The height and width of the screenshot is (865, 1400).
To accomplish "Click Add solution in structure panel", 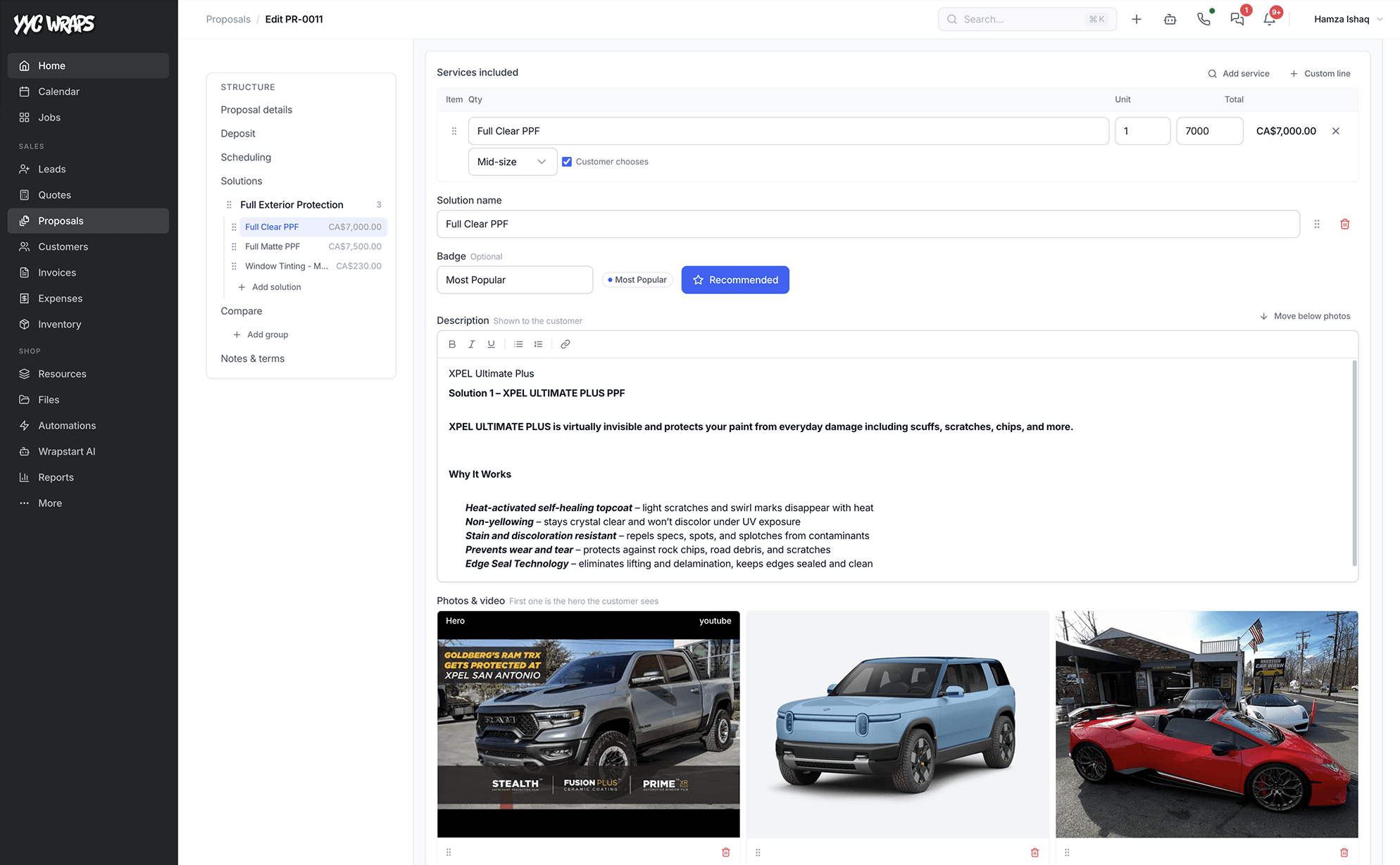I will [270, 287].
